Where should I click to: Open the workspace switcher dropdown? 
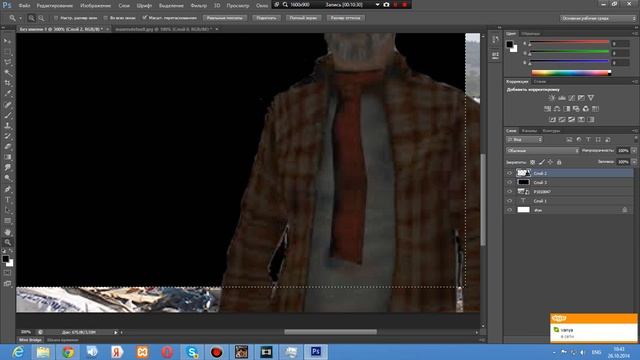click(598, 18)
